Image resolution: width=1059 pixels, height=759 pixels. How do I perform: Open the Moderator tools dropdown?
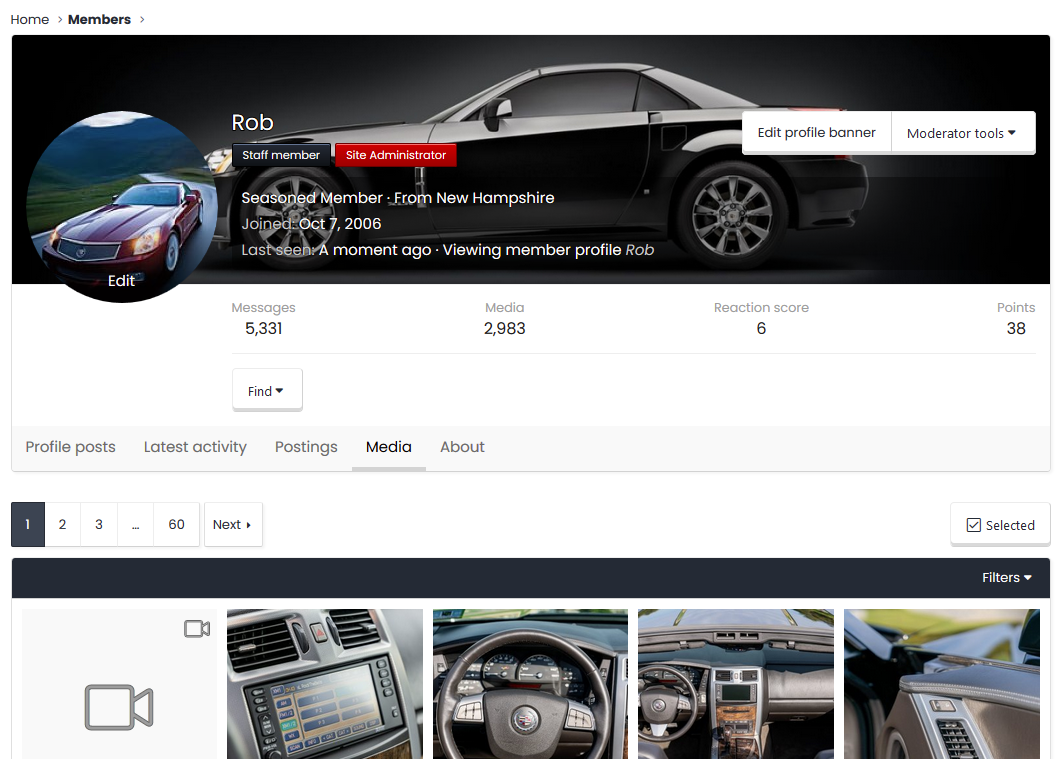pos(961,133)
